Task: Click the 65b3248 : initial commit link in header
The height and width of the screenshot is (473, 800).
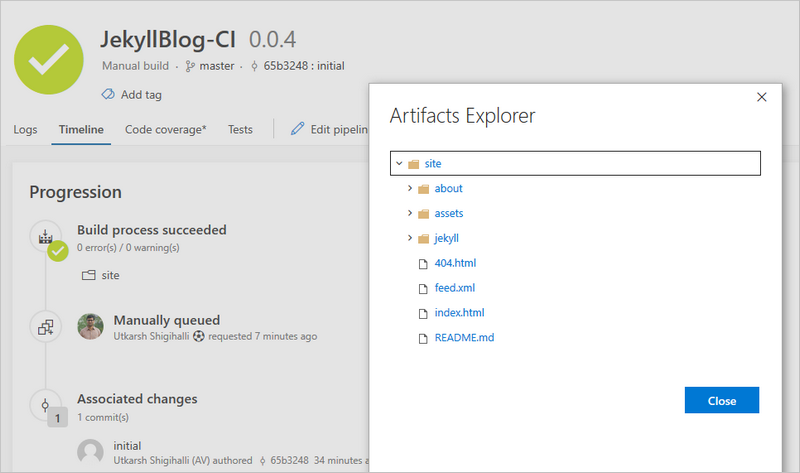Action: point(304,66)
